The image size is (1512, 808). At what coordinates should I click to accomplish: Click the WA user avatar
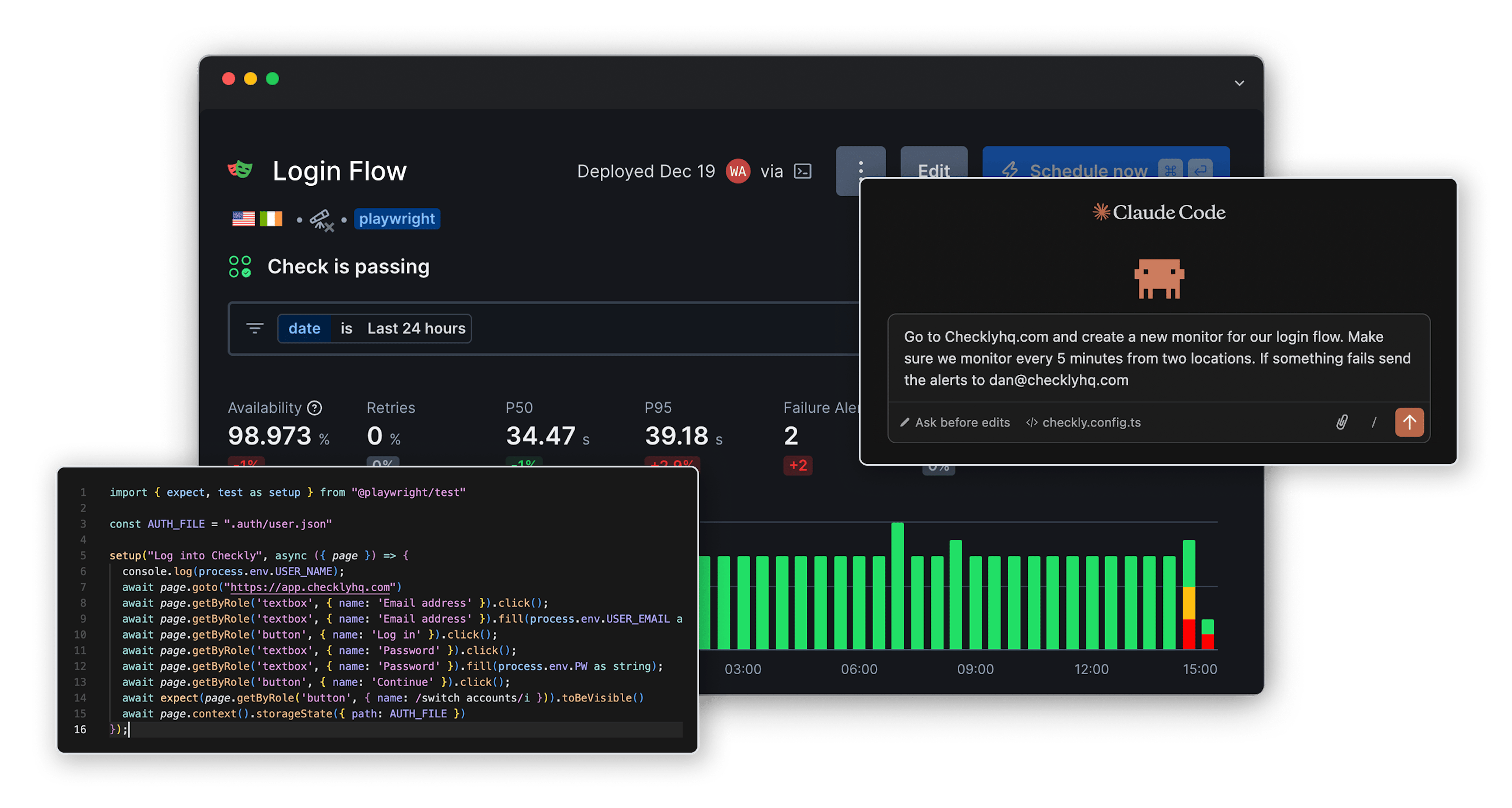(x=738, y=171)
